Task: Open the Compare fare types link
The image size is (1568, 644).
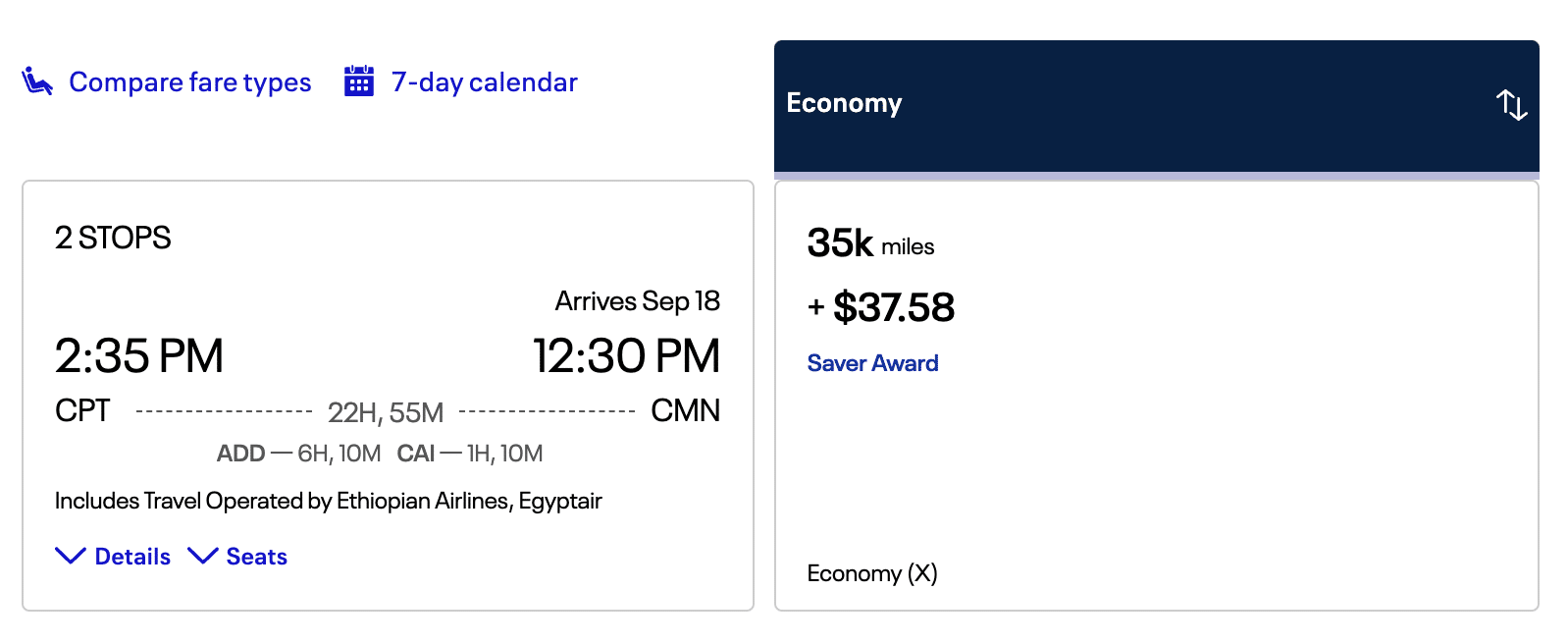Action: click(189, 82)
